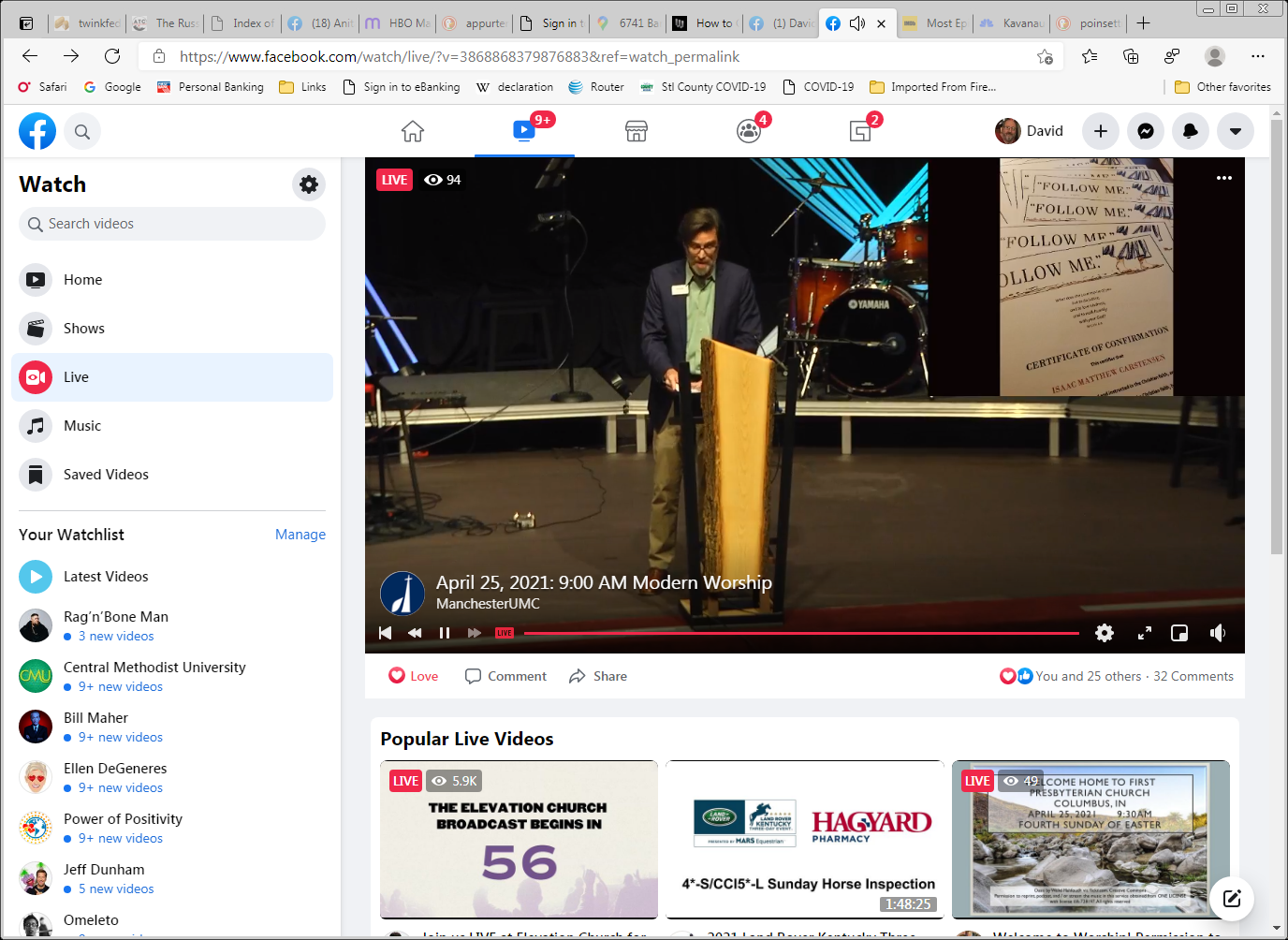Open Watch settings gear in sidebar
Viewport: 1288px width, 940px height.
click(x=309, y=184)
